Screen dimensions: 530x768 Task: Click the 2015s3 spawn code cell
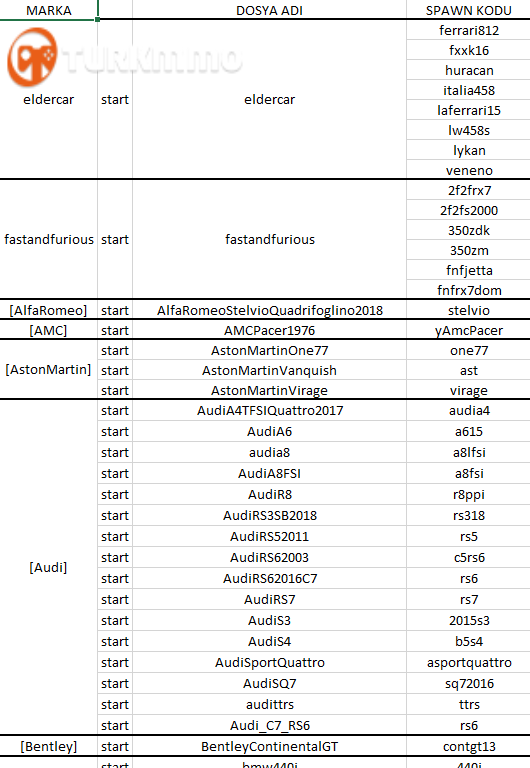[468, 621]
